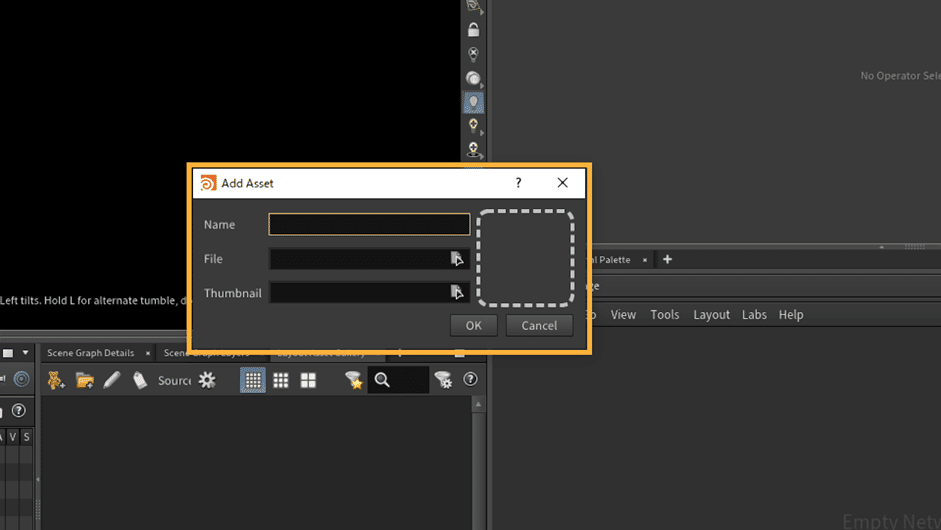Open the Help menu in network editor

(791, 315)
